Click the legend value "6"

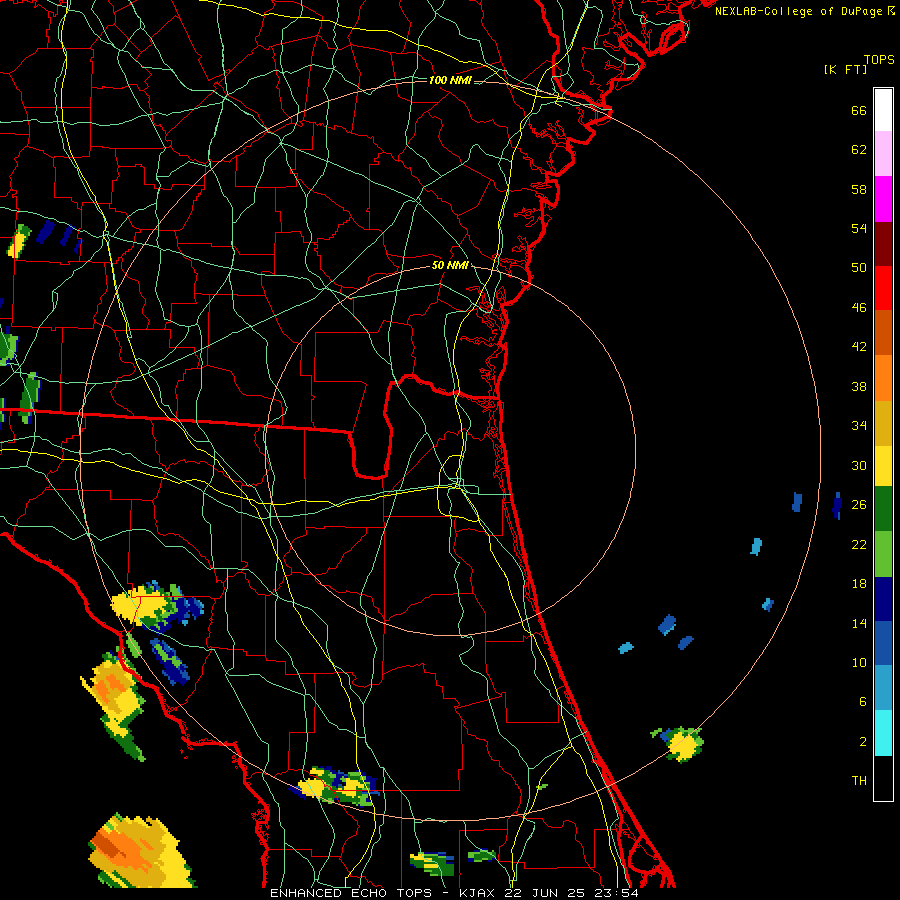point(863,702)
